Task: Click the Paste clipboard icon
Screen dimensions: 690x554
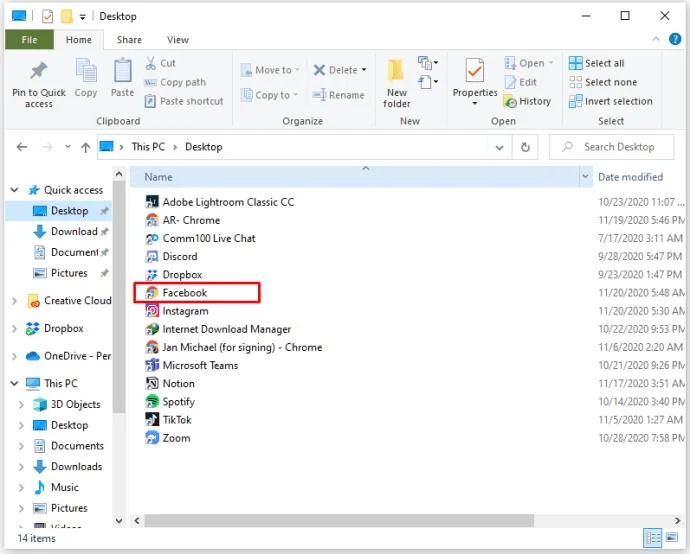Action: pyautogui.click(x=122, y=70)
